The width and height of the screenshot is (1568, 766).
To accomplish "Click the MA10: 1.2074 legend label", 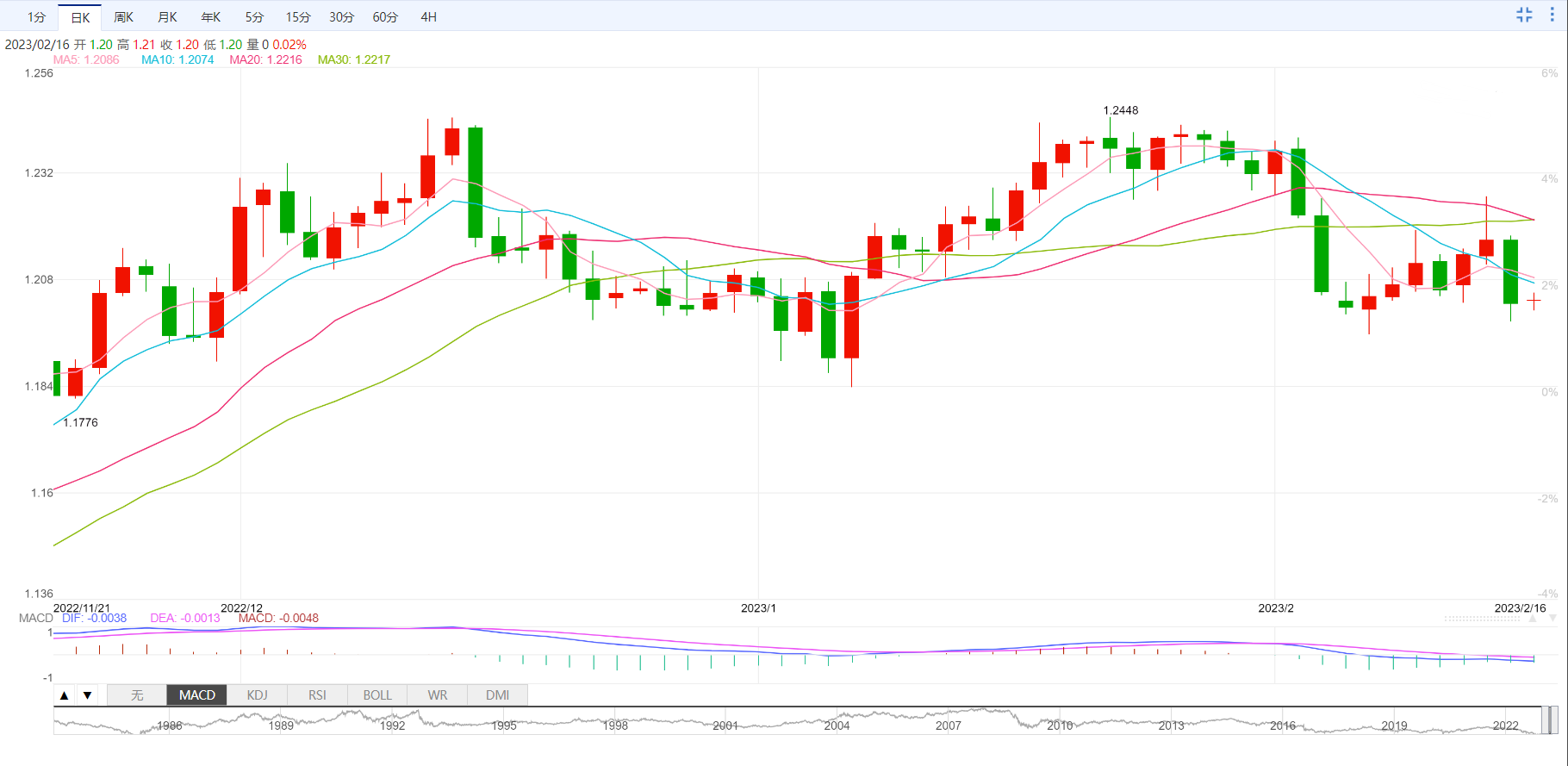I will (177, 59).
